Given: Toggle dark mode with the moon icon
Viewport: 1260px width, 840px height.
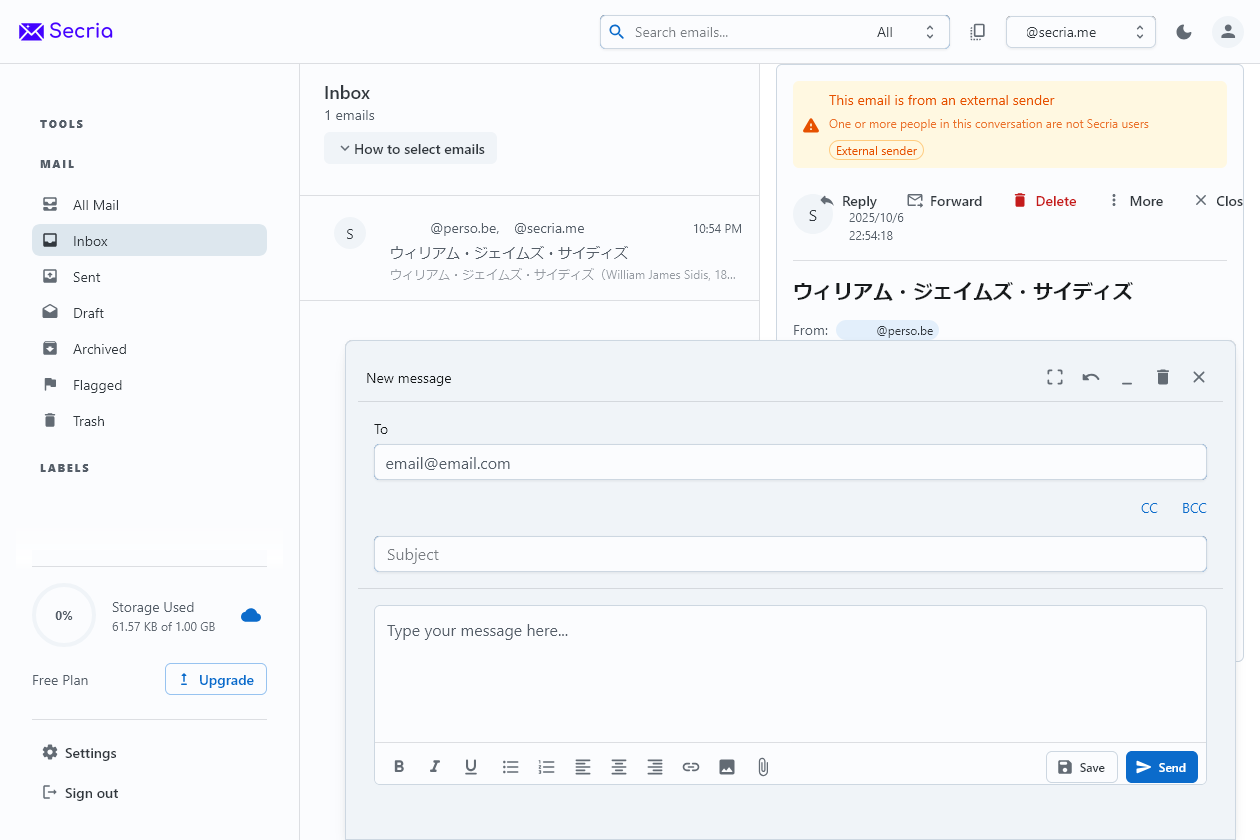Looking at the screenshot, I should pos(1184,32).
